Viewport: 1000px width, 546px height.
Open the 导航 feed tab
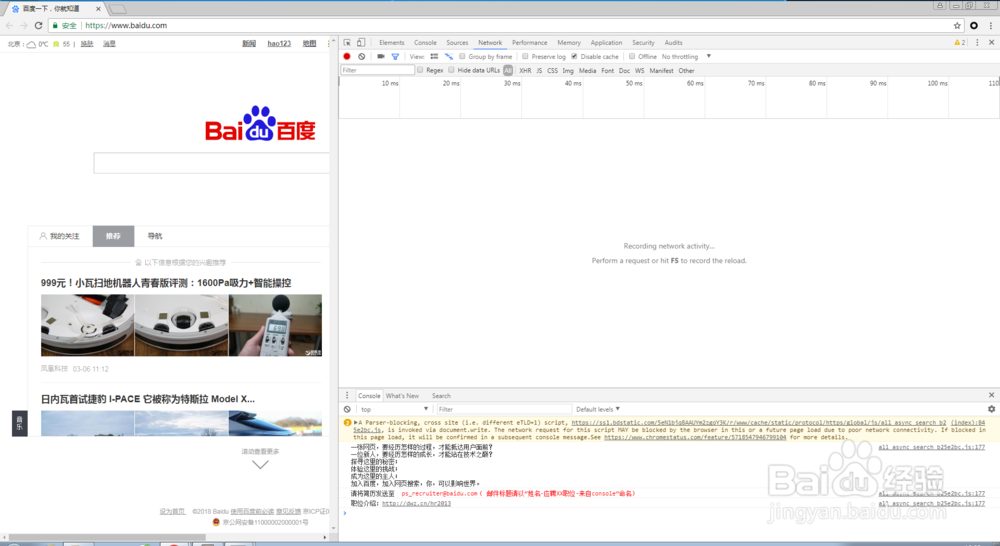point(155,236)
